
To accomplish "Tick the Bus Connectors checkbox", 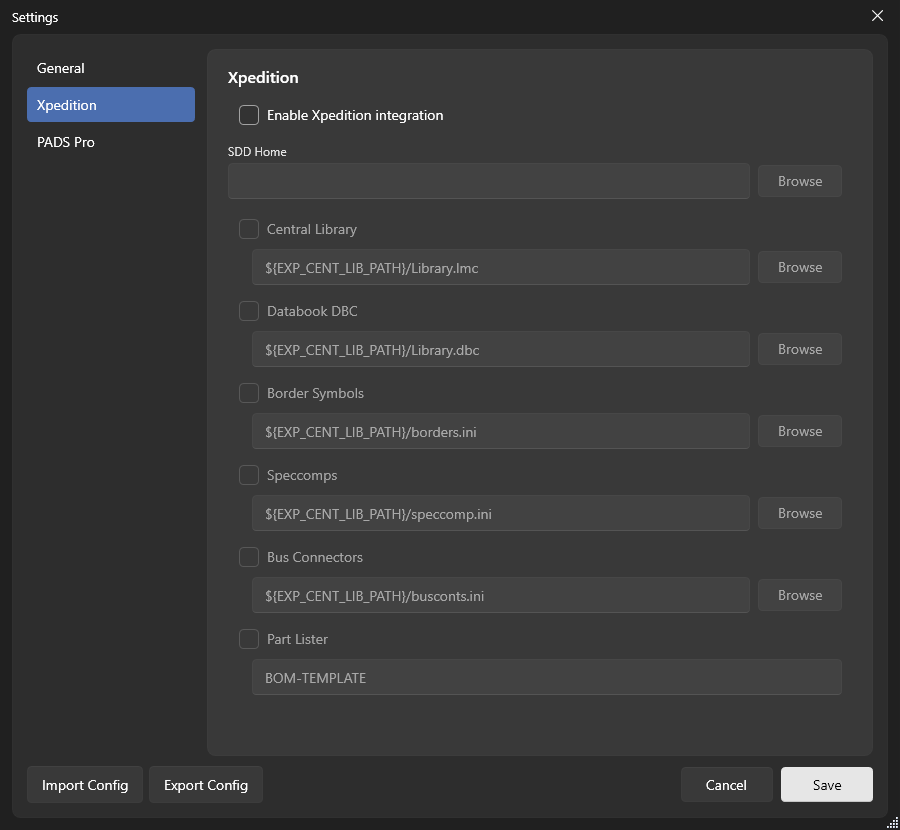I will [x=249, y=557].
